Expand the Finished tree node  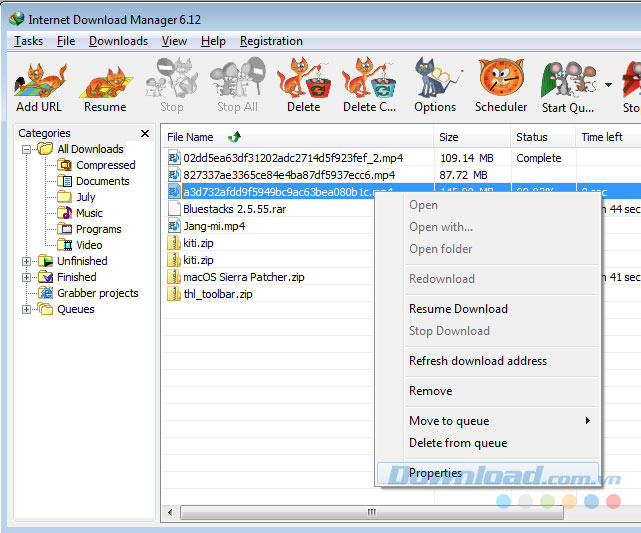27,278
